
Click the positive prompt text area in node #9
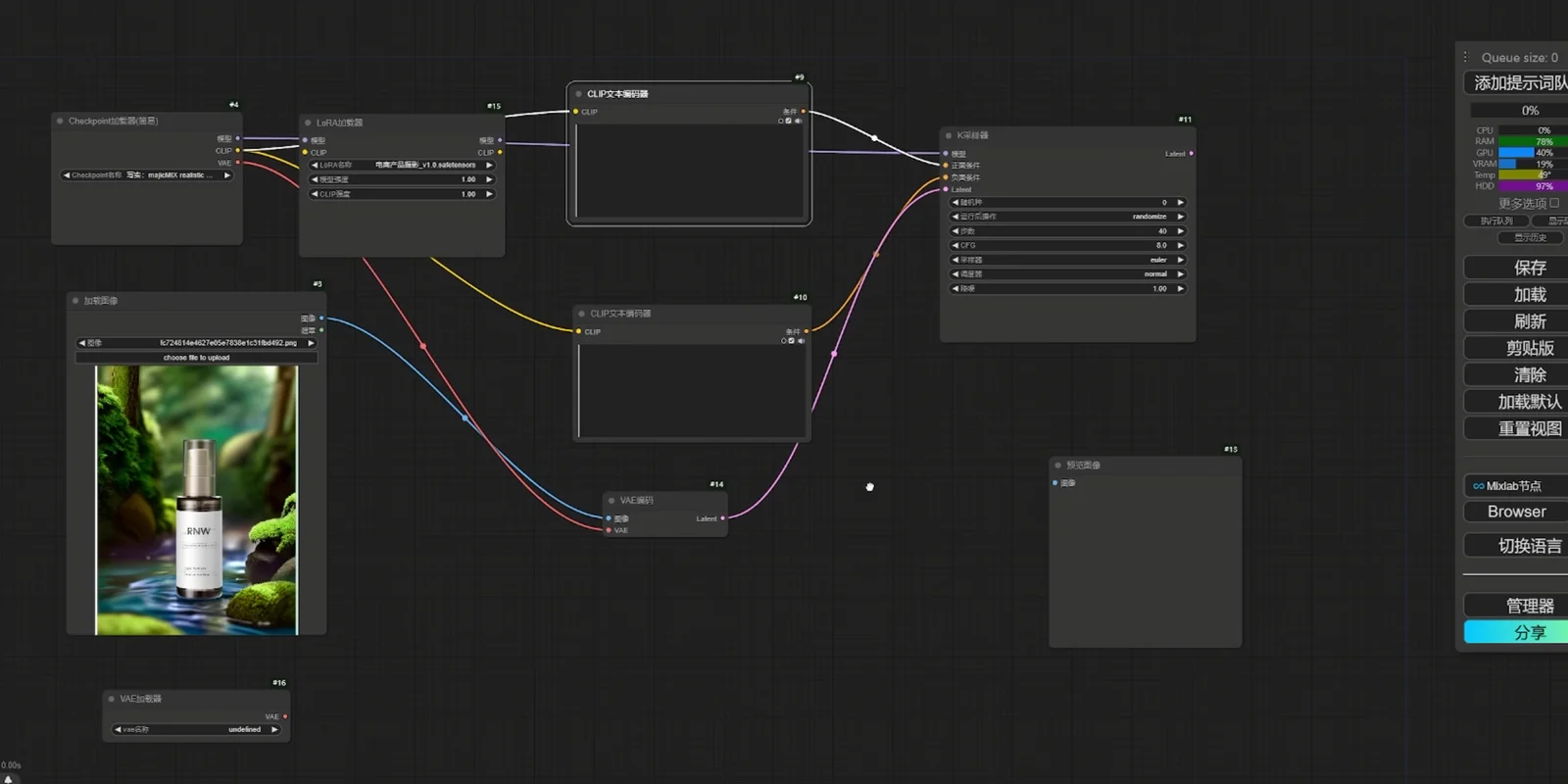[x=689, y=171]
